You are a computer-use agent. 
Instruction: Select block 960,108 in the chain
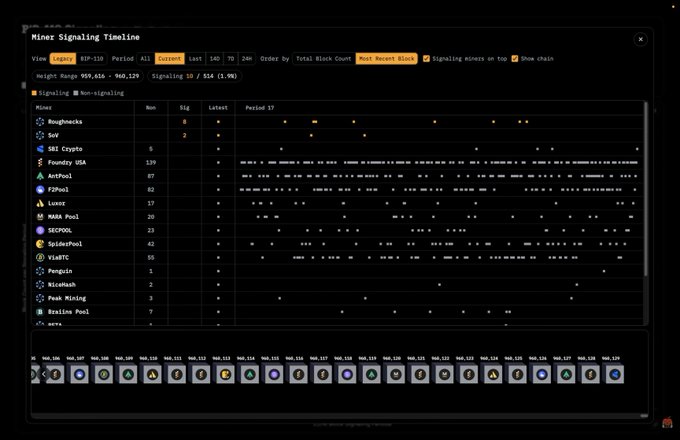pyautogui.click(x=103, y=375)
